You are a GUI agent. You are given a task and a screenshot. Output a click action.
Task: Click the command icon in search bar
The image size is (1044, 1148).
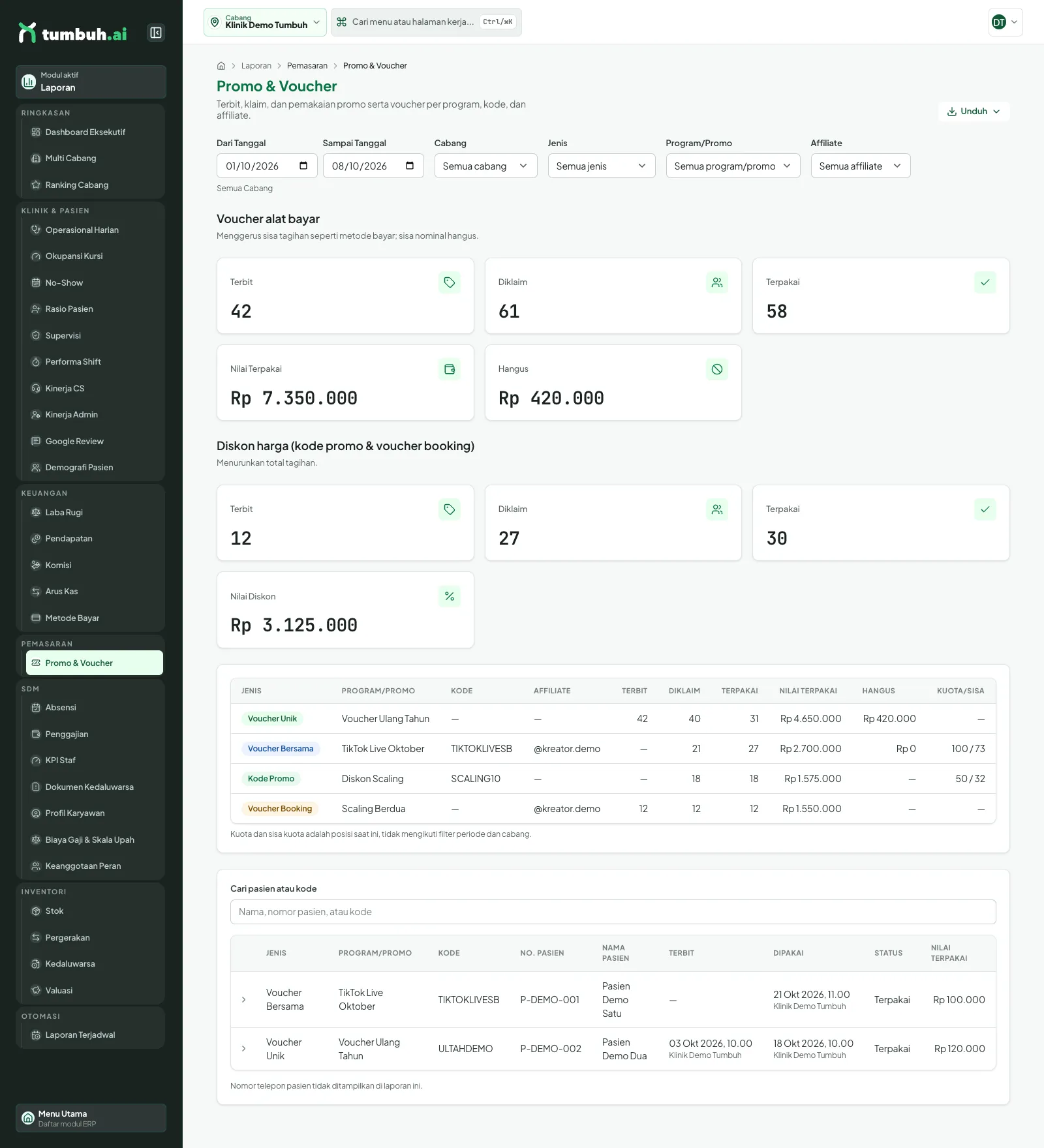pos(341,22)
